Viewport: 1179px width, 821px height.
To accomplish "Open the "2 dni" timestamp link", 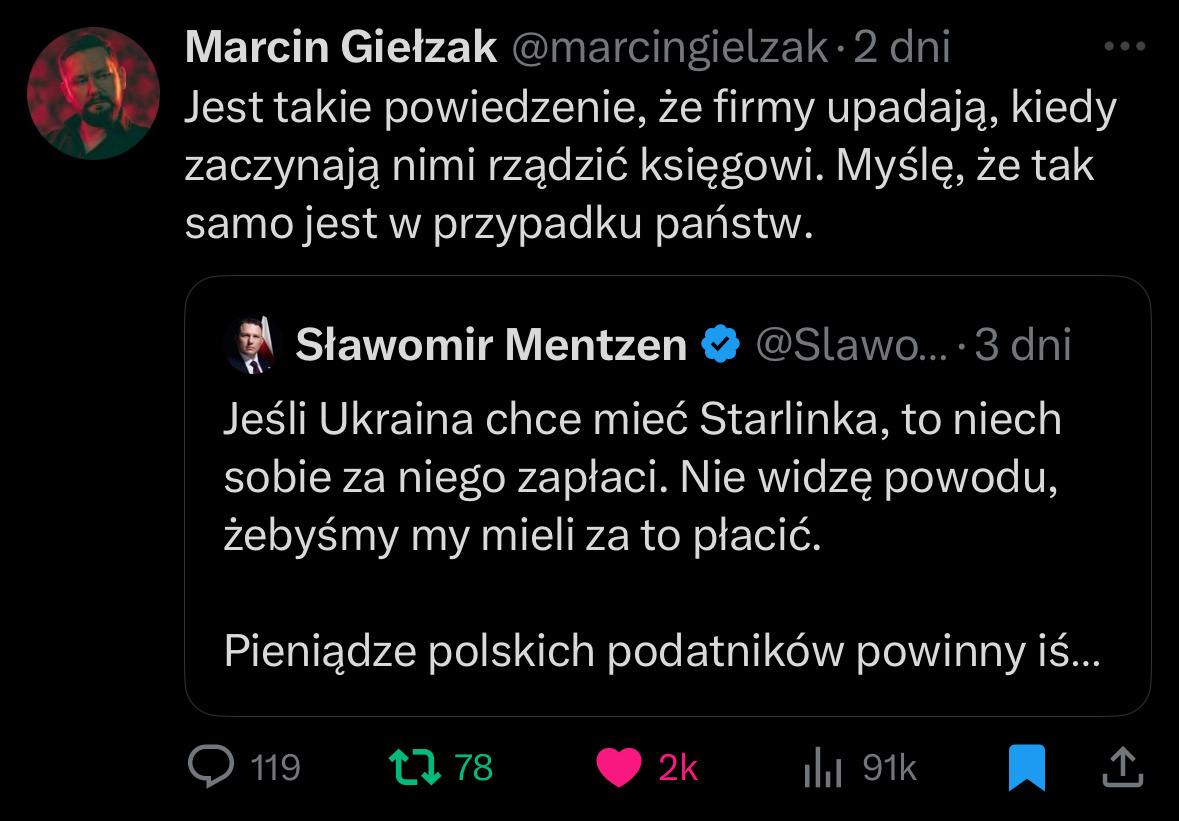I will (x=901, y=47).
